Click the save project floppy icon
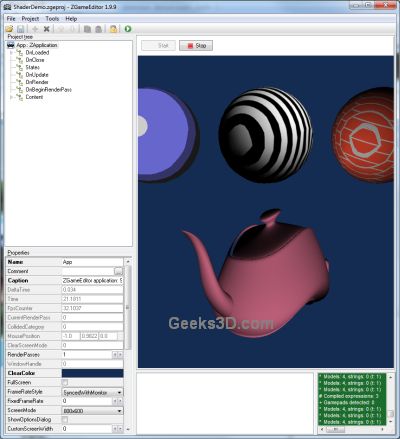 click(x=21, y=29)
